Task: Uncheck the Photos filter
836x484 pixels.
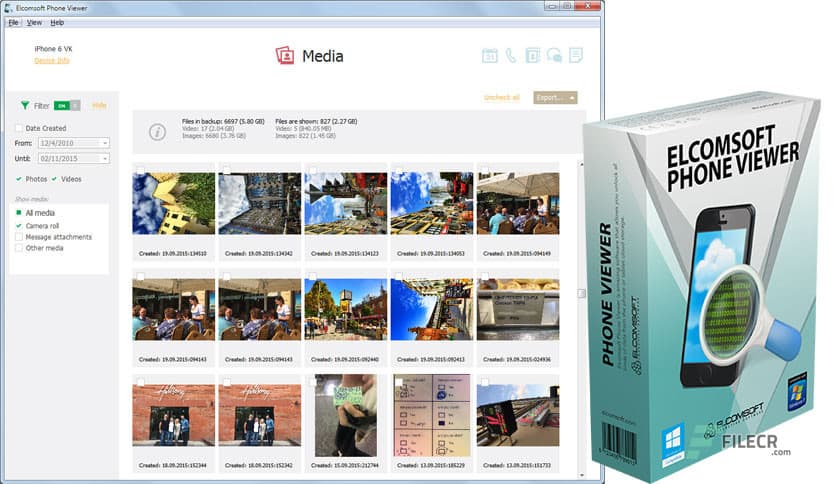Action: click(x=19, y=179)
